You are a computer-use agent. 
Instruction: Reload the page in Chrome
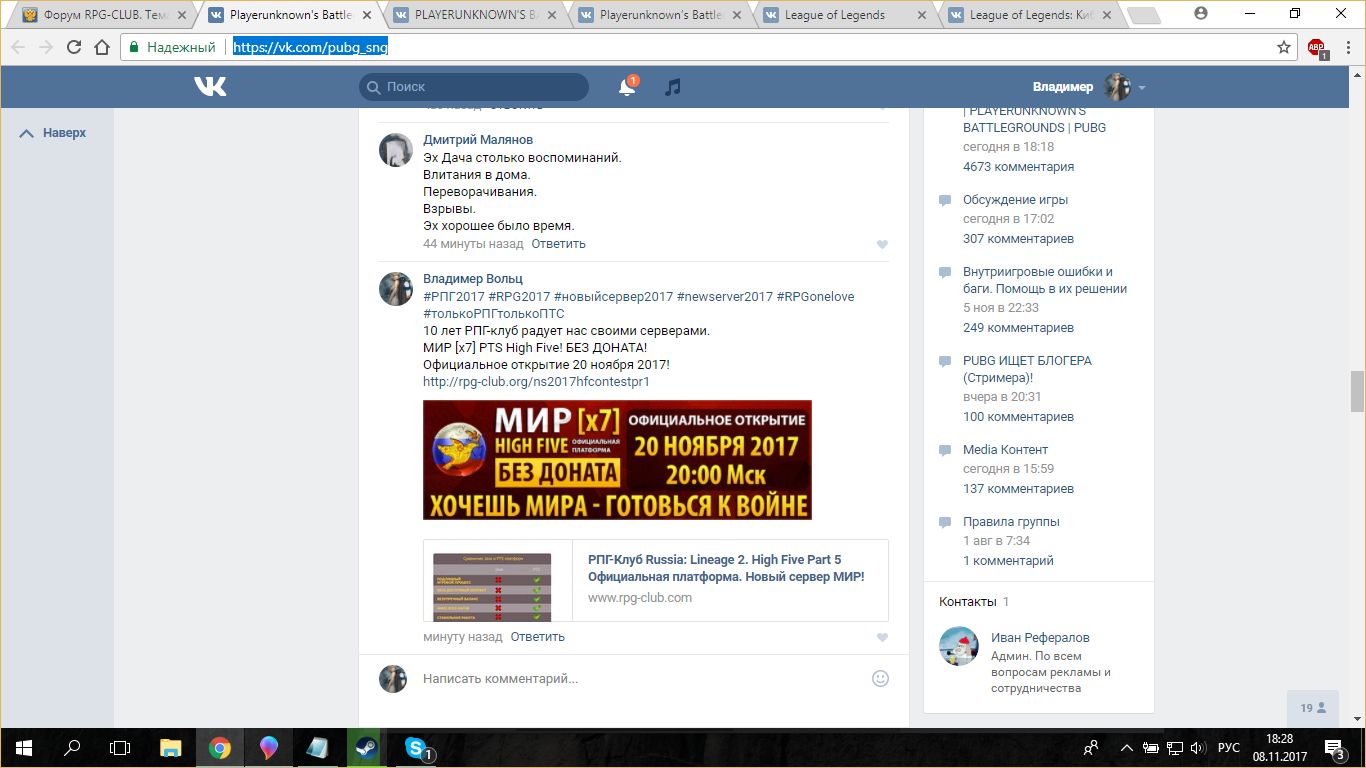pos(74,48)
